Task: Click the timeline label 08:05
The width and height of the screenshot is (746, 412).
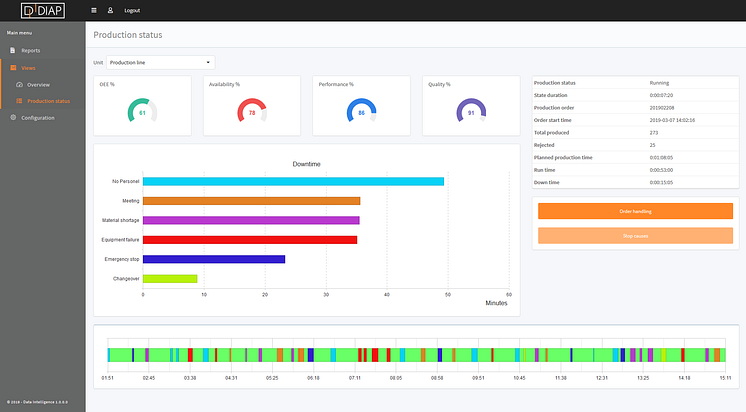Action: [396, 378]
